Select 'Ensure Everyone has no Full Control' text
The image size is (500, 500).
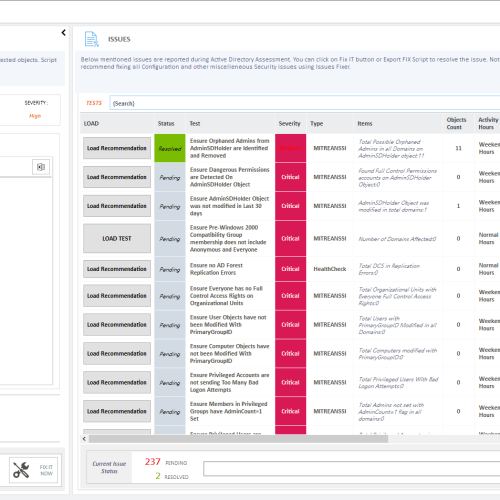(x=226, y=296)
